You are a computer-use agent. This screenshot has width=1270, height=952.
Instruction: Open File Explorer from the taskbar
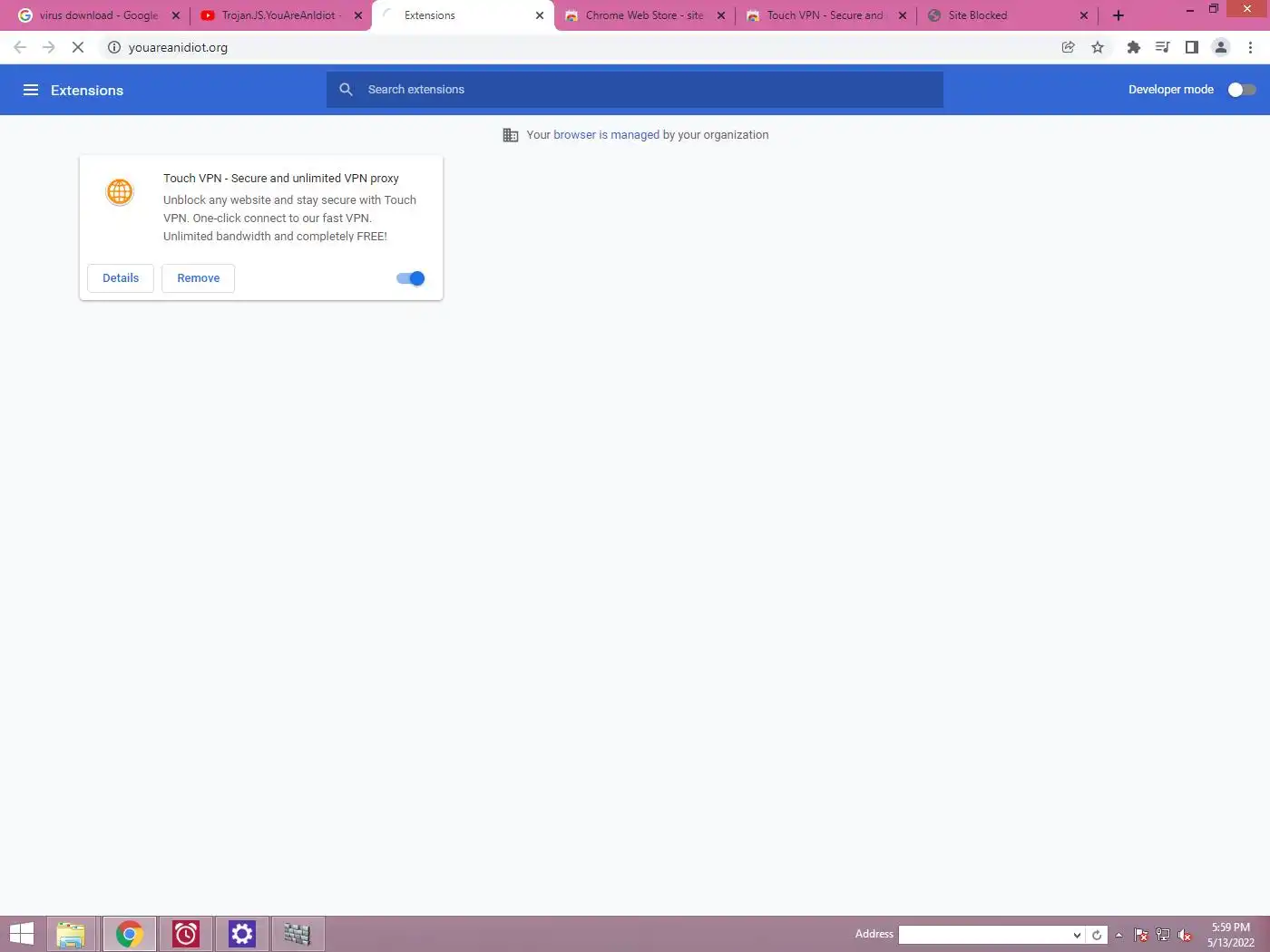[x=71, y=934]
